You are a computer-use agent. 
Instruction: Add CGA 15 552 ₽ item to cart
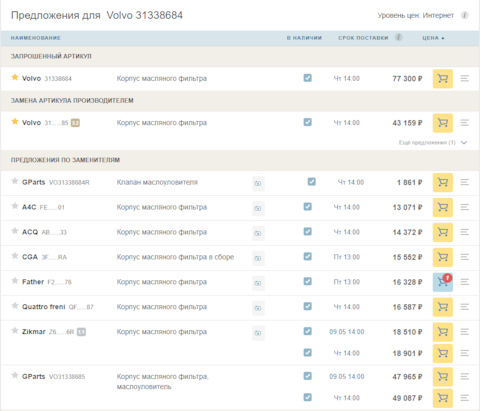[x=443, y=257]
